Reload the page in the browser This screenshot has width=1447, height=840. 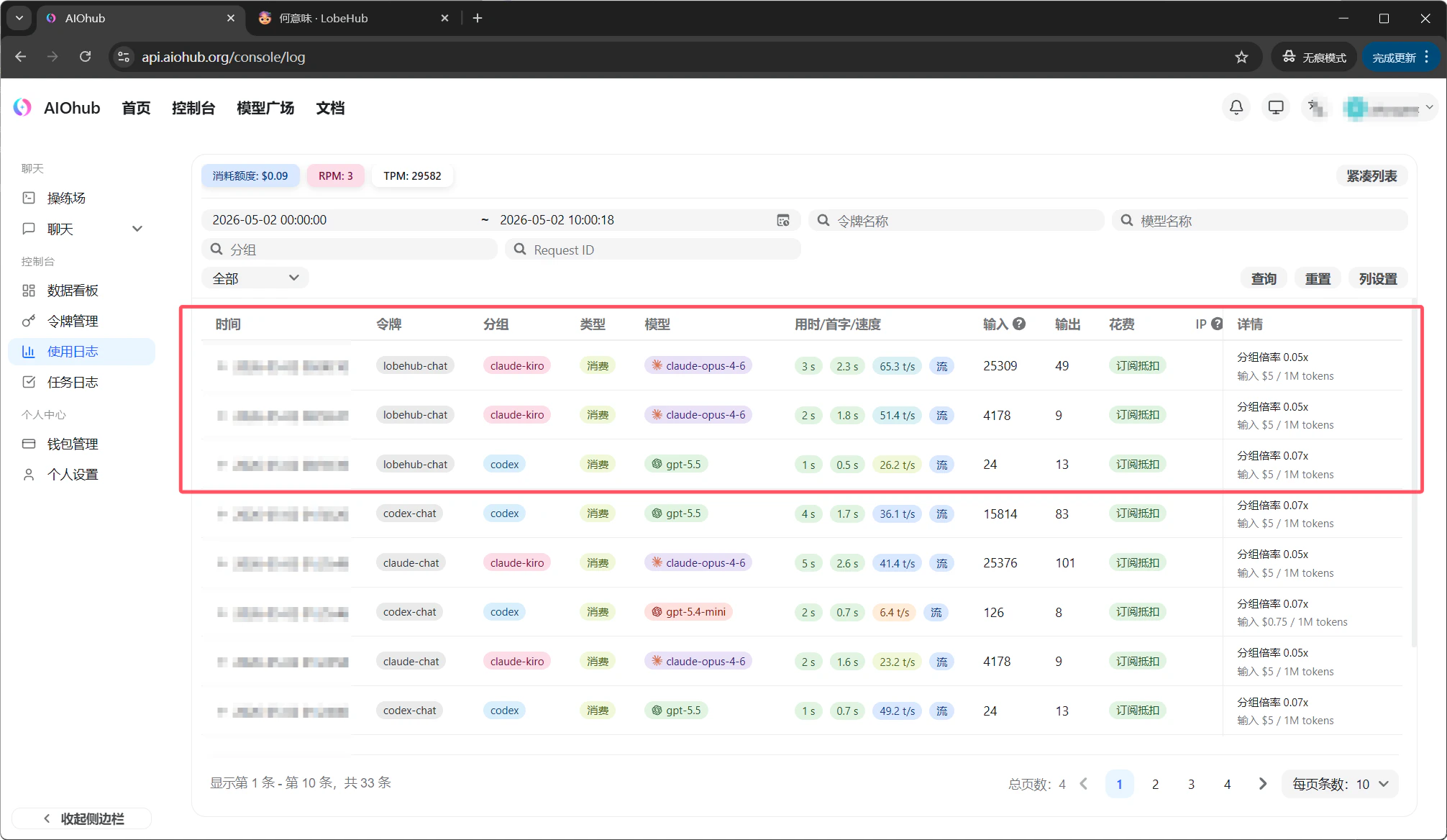(85, 57)
